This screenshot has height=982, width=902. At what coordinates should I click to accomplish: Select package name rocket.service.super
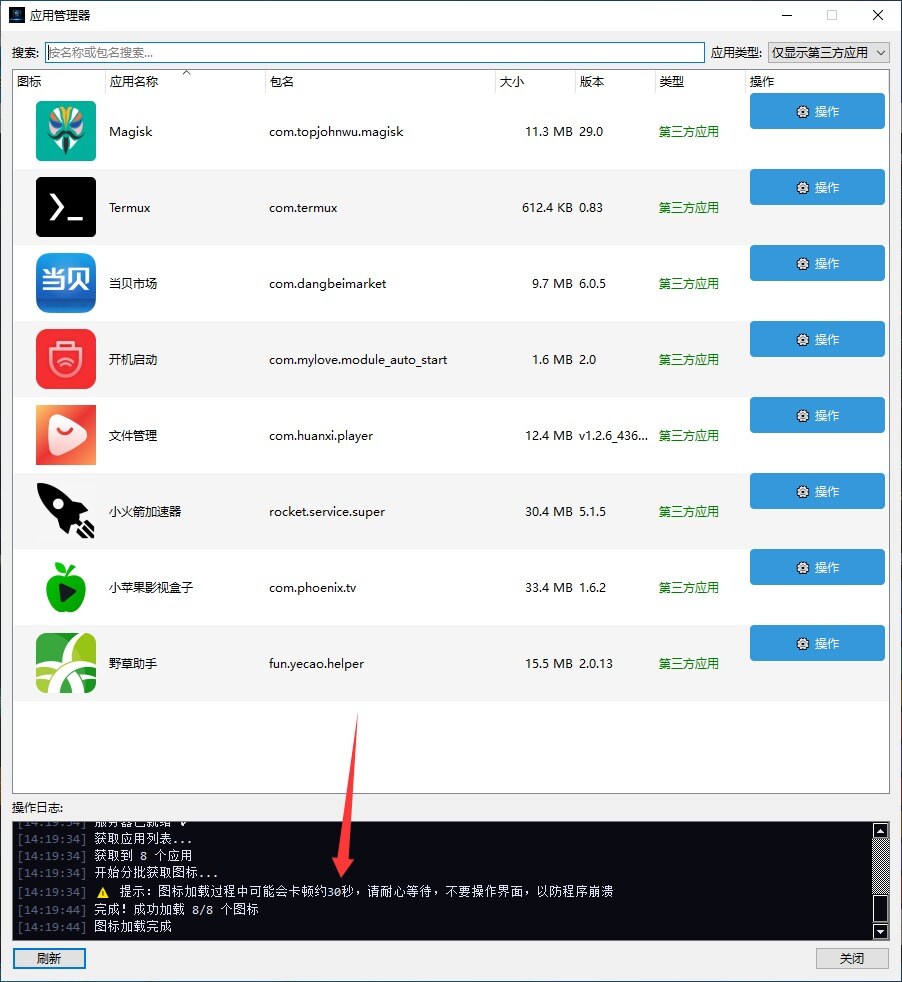tap(327, 511)
